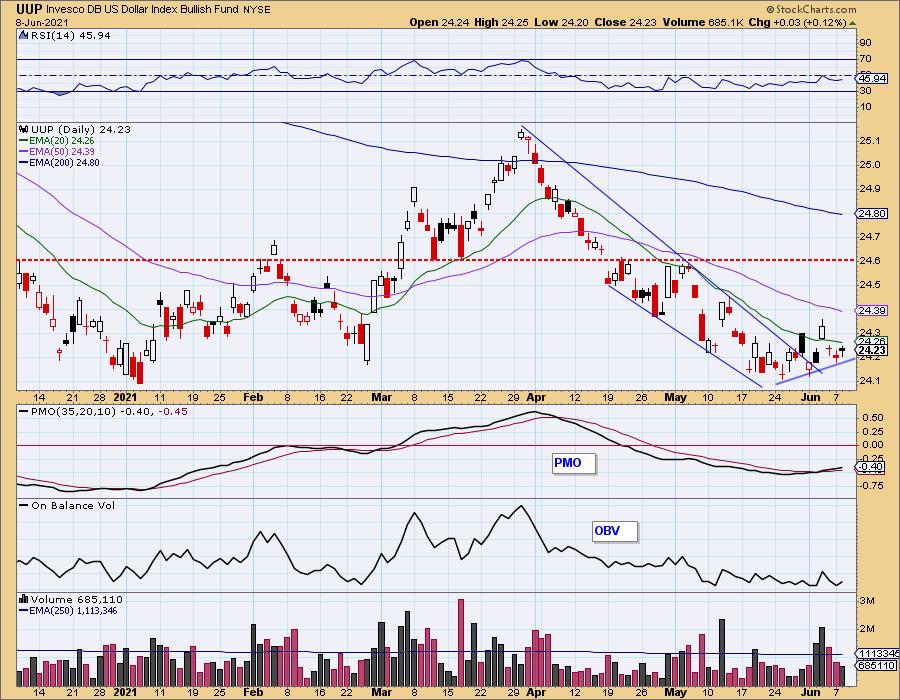Screen dimensions: 900x700
Task: Select the Volume 685,110 legend
Action: click(76, 599)
